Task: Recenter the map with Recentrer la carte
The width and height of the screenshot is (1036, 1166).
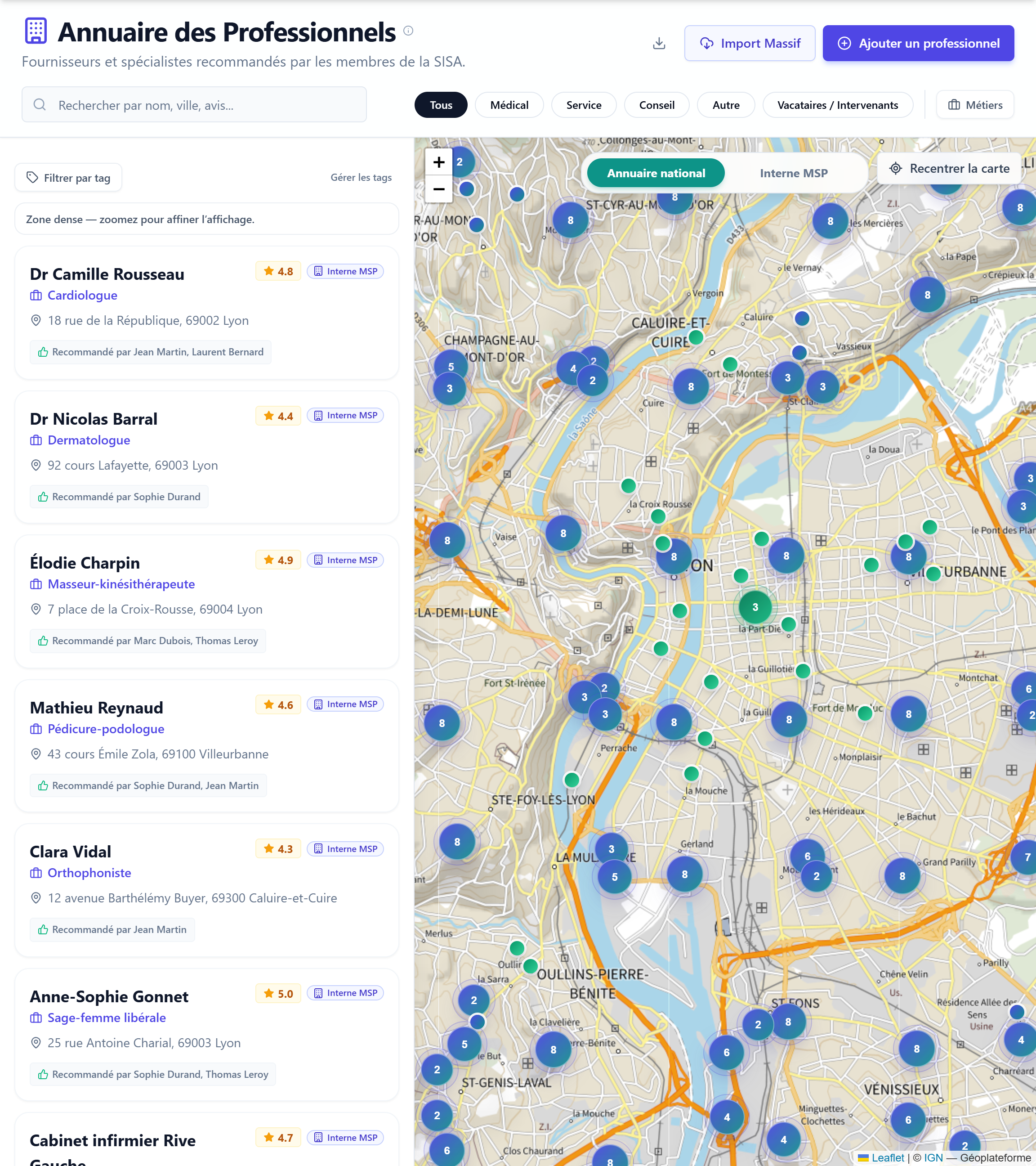Action: (x=949, y=168)
